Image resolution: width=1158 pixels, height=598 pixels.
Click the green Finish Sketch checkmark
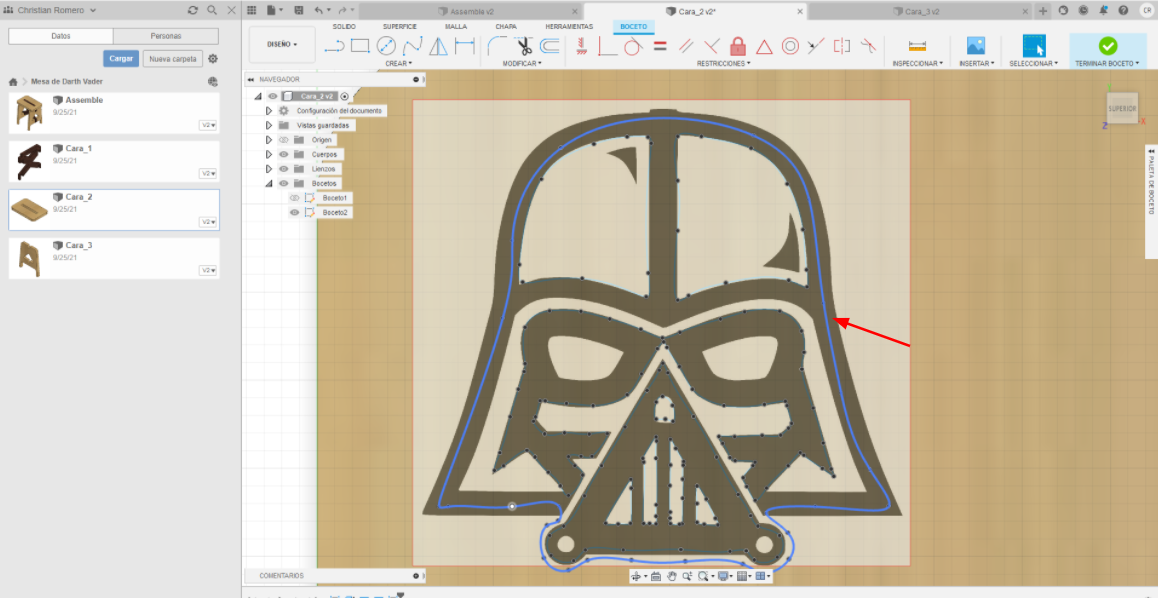coord(1108,46)
